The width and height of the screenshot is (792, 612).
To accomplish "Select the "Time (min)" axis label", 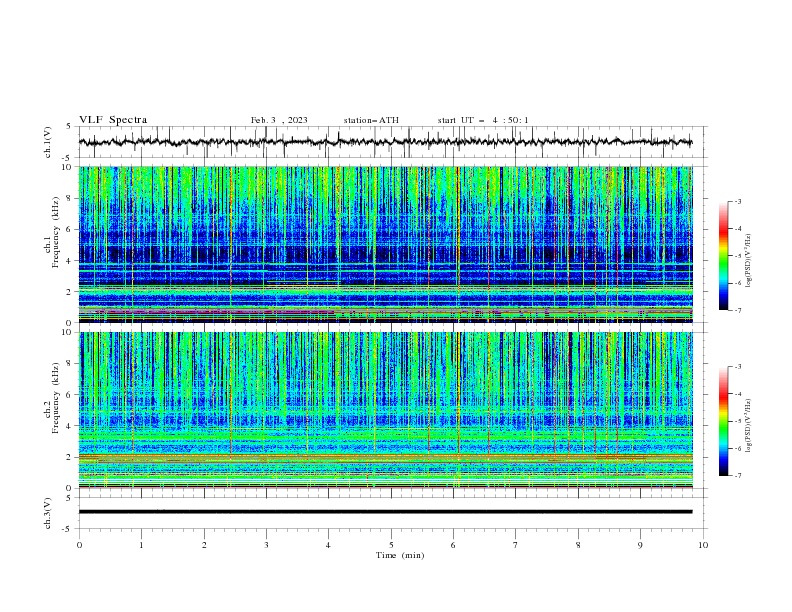I will tap(400, 555).
